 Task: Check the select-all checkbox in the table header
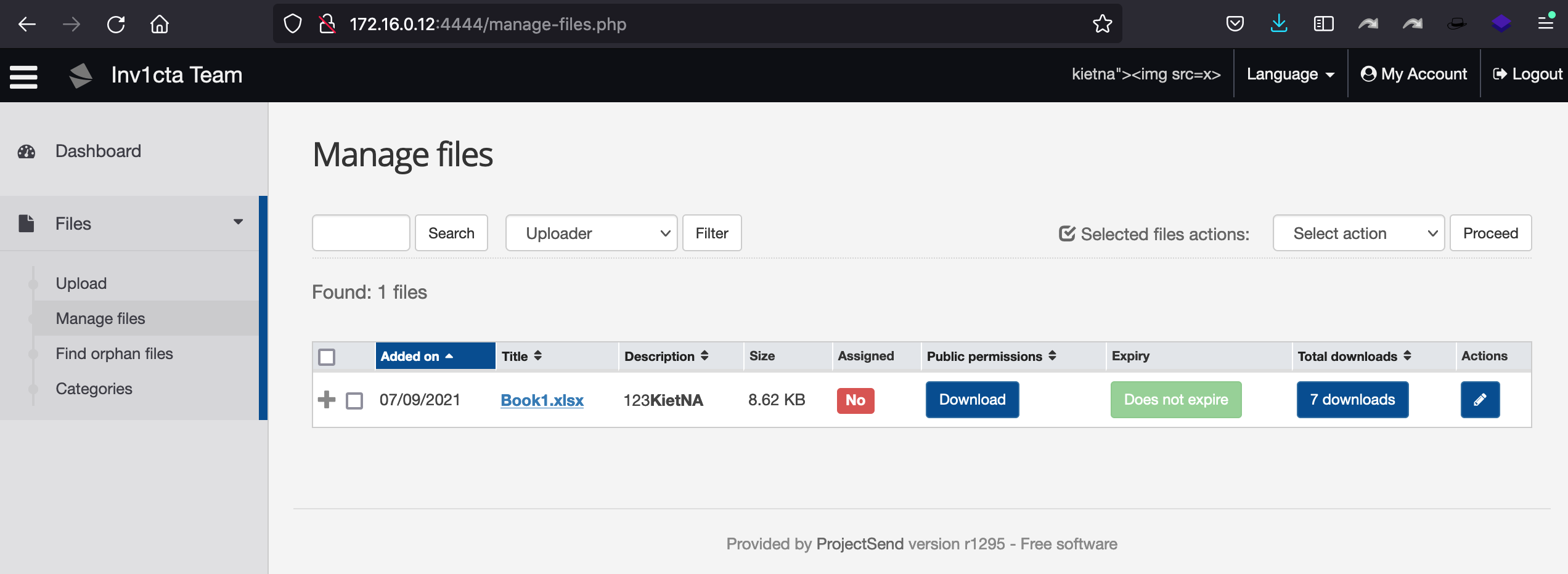pyautogui.click(x=327, y=356)
